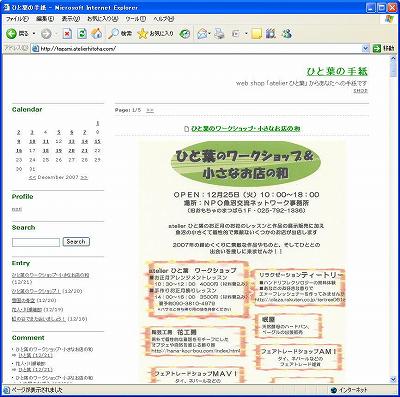Image resolution: width=400 pixels, height=397 pixels.
Task: Click the Back arrow icon
Action: point(12,33)
